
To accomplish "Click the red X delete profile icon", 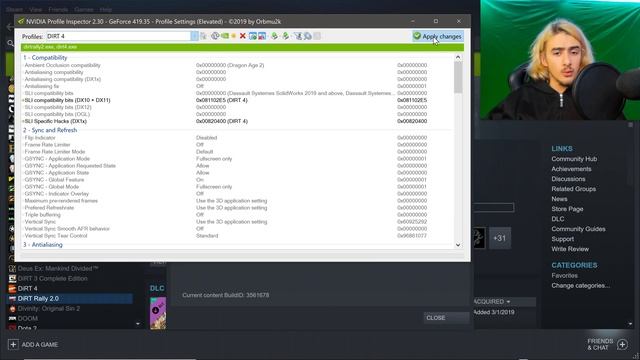I will tap(242, 36).
